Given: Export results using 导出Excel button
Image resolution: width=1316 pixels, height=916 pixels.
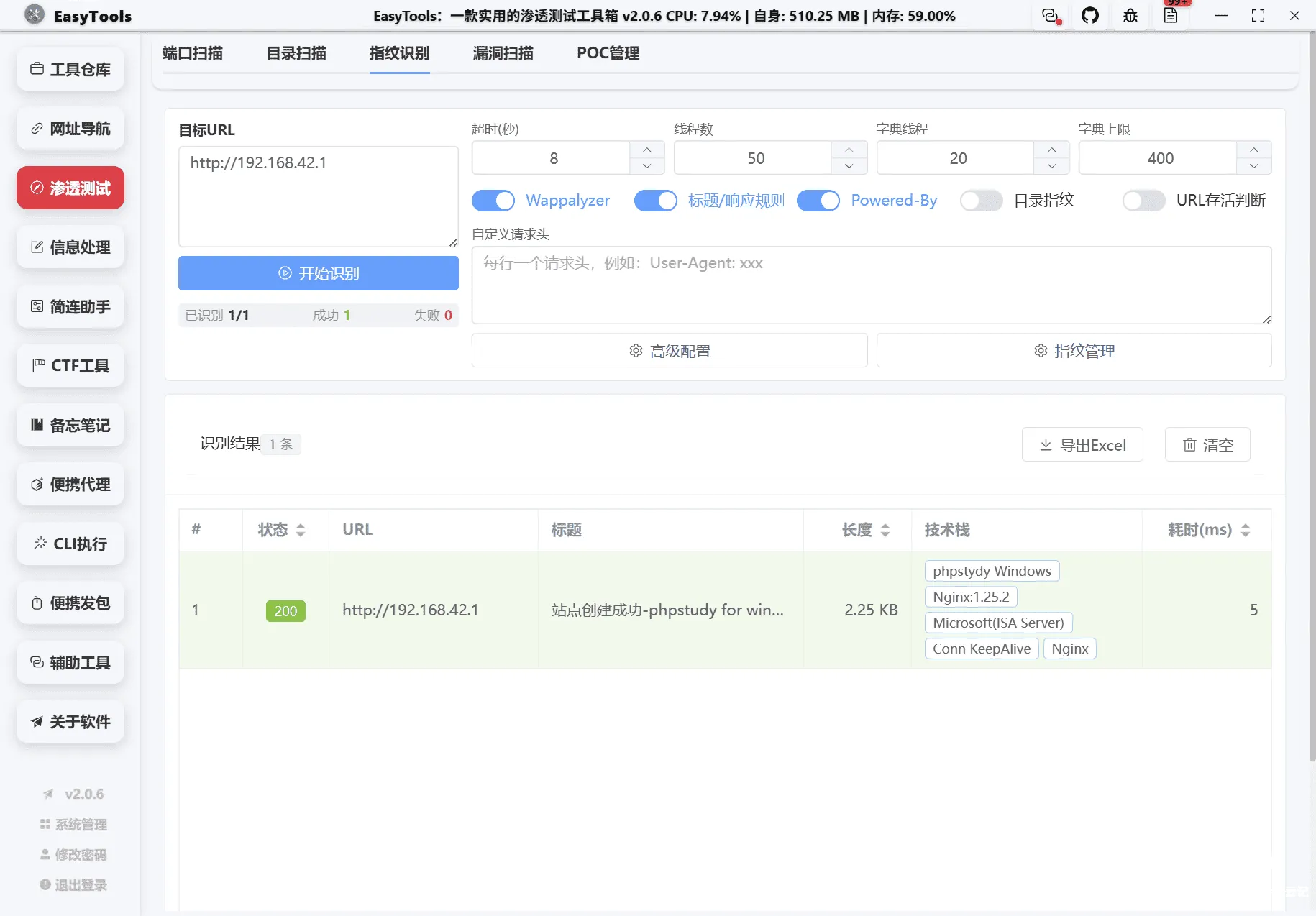Looking at the screenshot, I should click(1082, 444).
